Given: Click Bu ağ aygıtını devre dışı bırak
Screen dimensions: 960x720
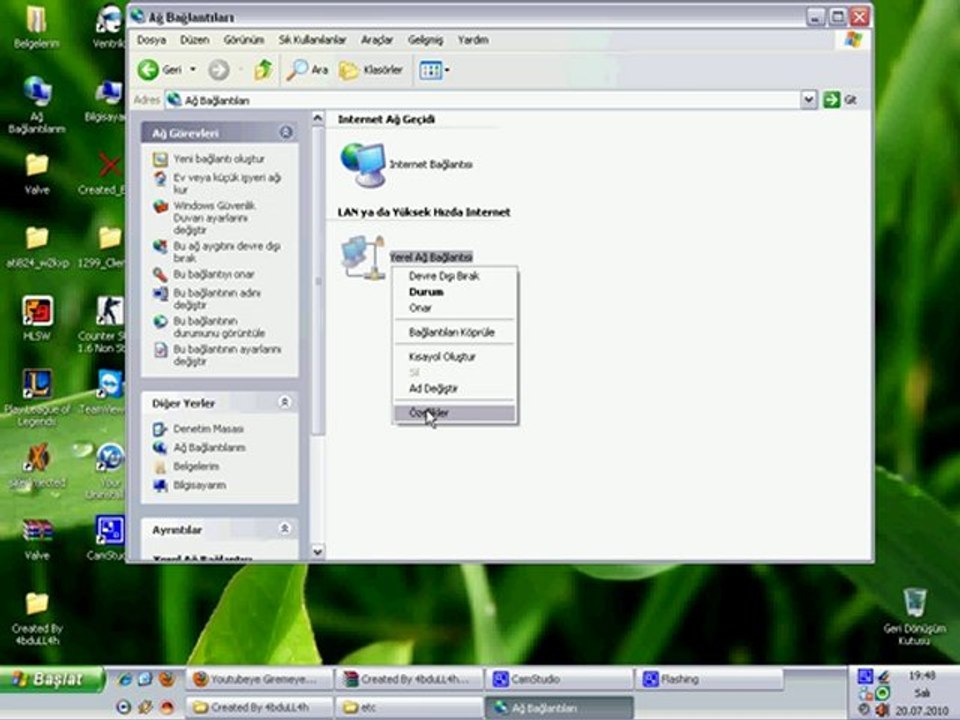Looking at the screenshot, I should coord(227,252).
